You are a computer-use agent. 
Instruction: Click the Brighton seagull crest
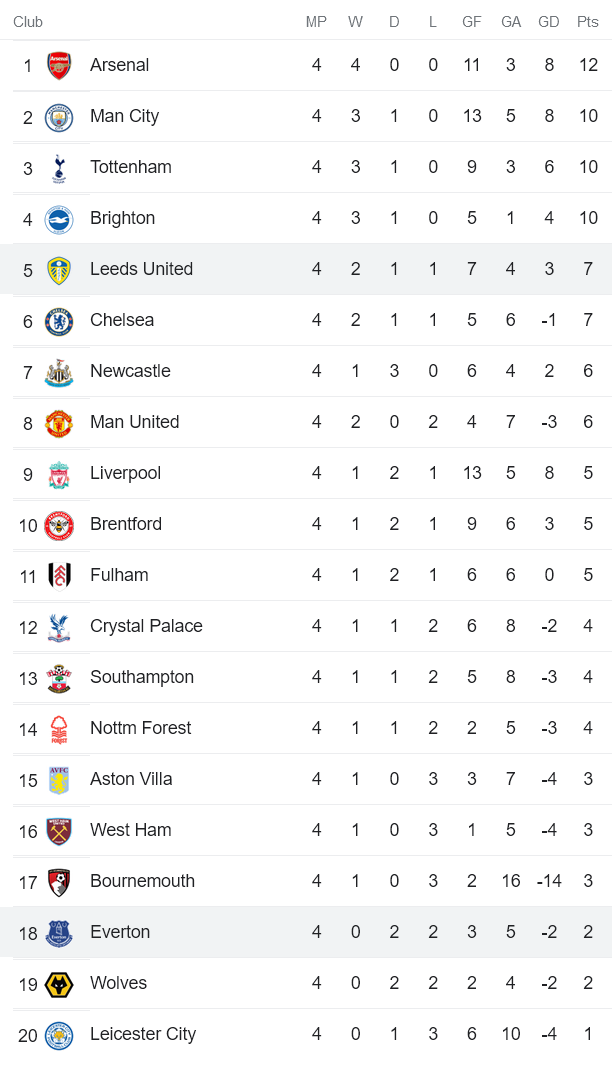click(58, 218)
